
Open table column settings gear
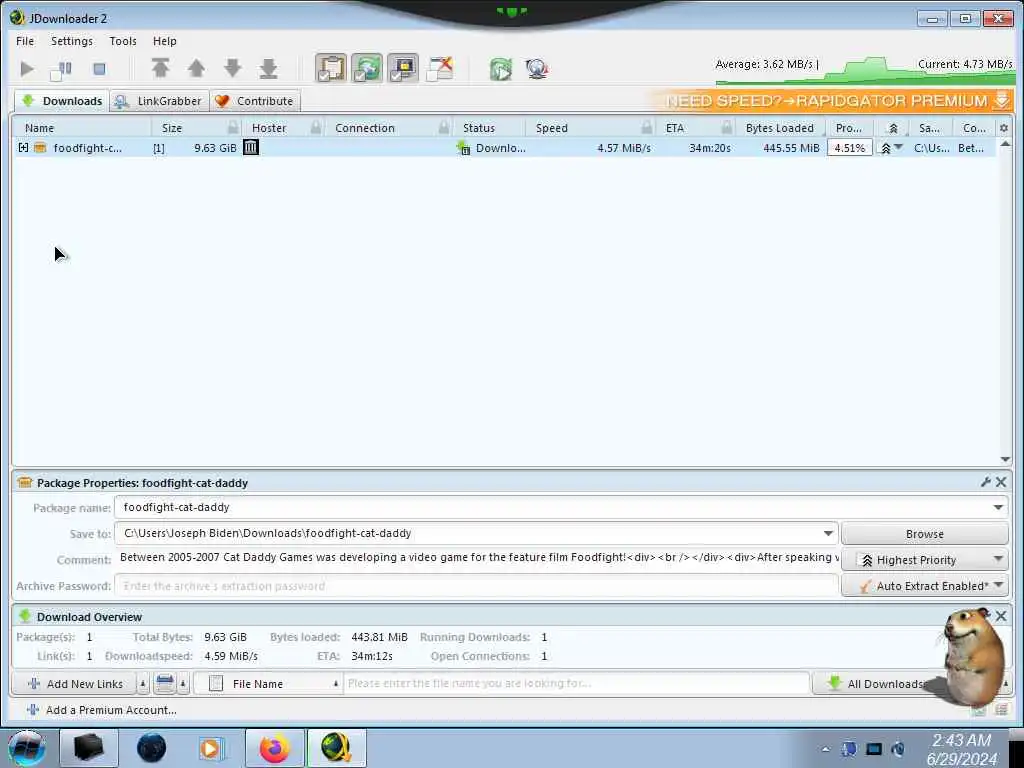coord(1004,128)
